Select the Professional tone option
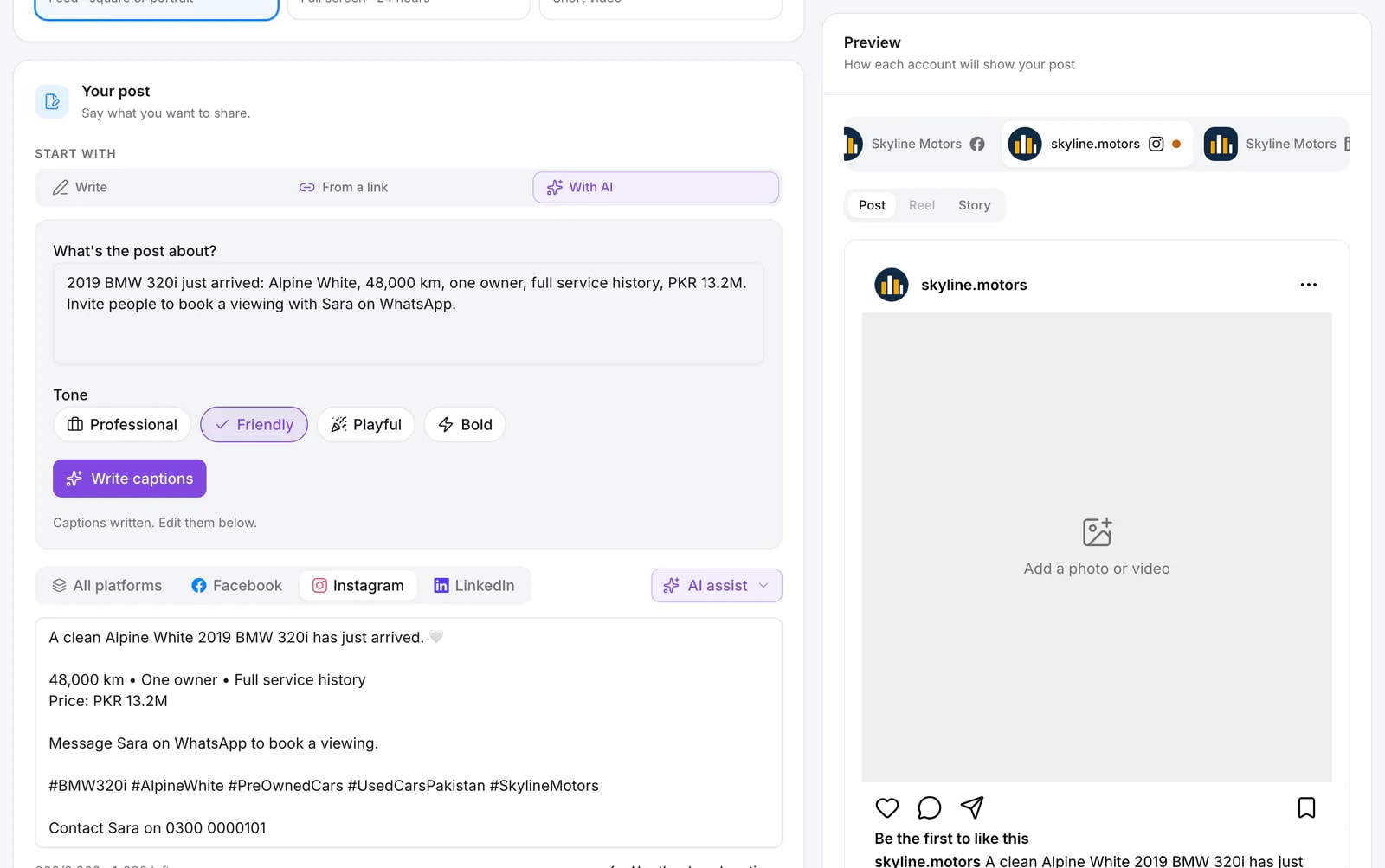Image resolution: width=1385 pixels, height=868 pixels. pos(122,425)
